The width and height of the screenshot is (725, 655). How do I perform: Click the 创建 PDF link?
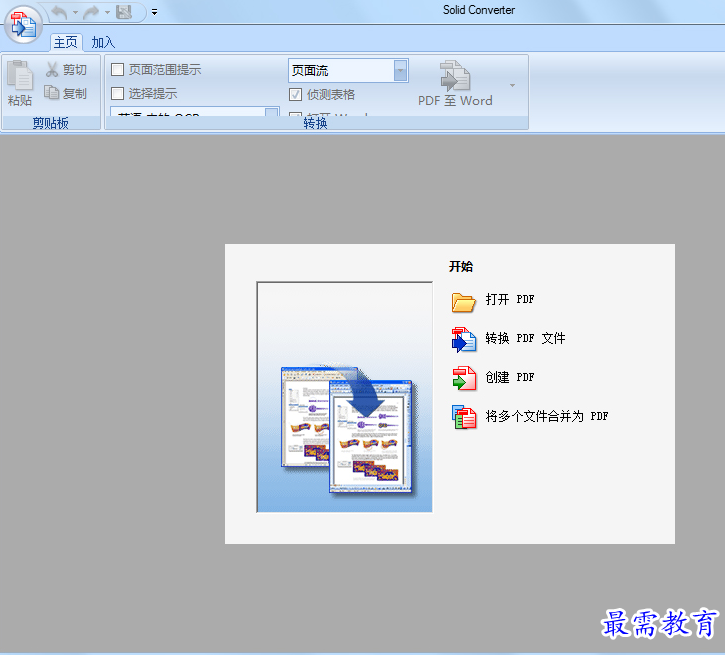[x=510, y=377]
